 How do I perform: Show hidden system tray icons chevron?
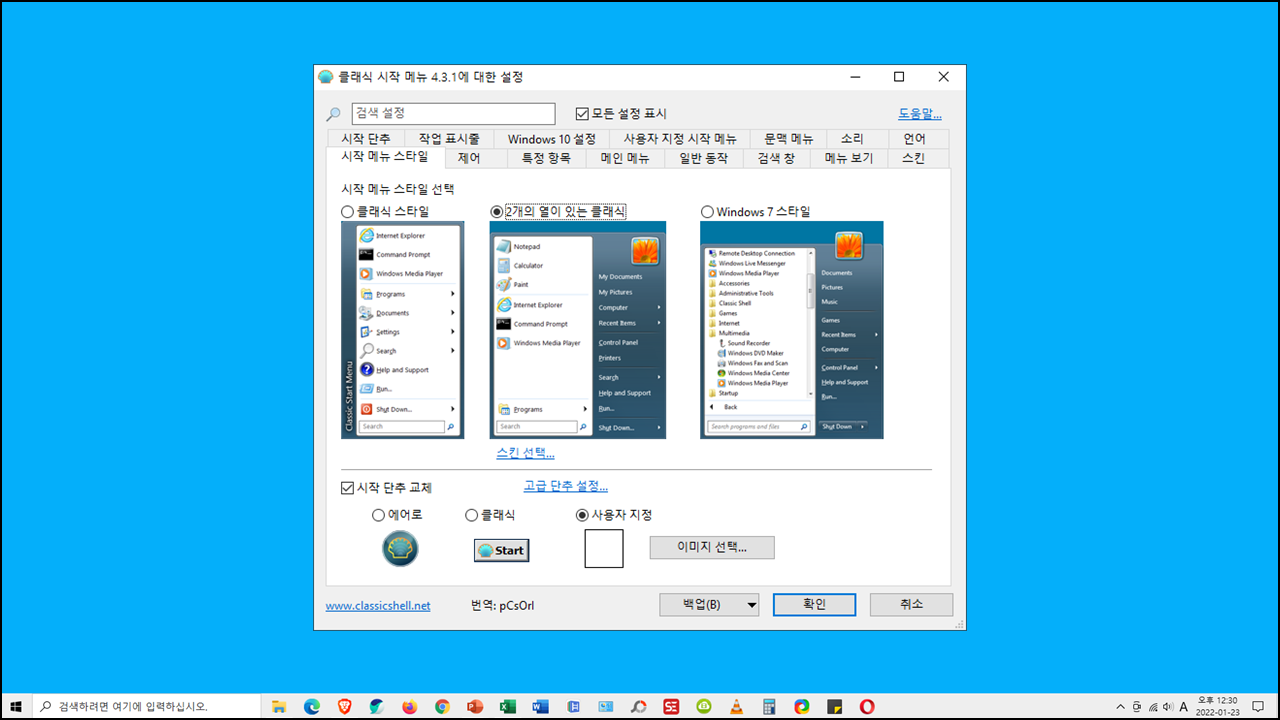coord(1120,706)
